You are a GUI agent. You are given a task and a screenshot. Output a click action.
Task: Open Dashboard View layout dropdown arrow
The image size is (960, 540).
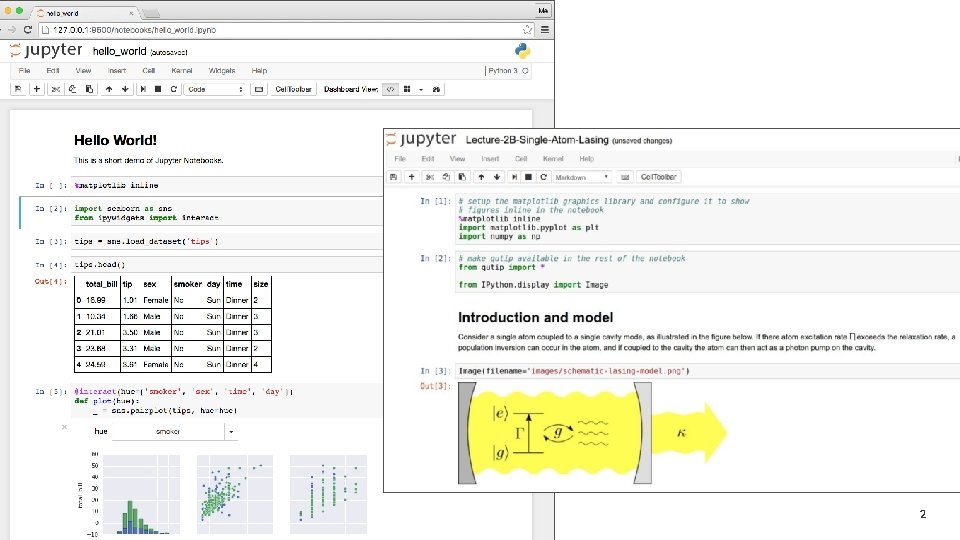[421, 89]
